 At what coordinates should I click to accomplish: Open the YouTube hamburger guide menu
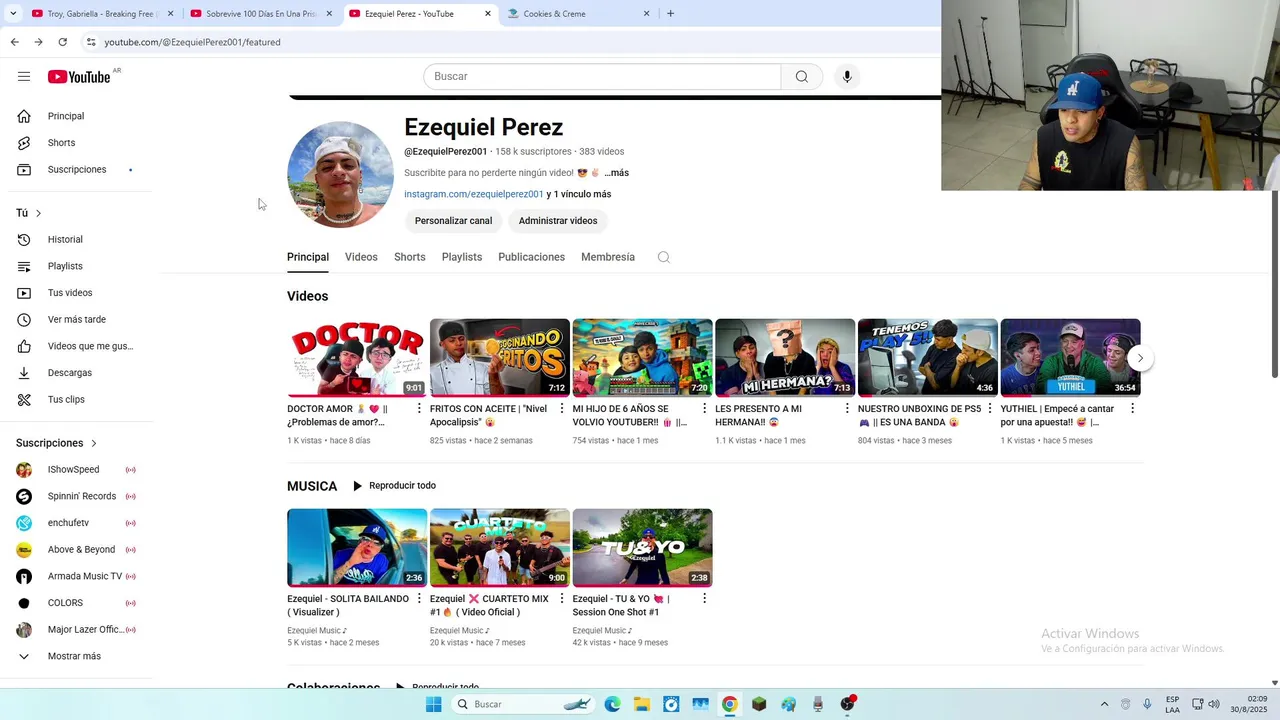24,77
